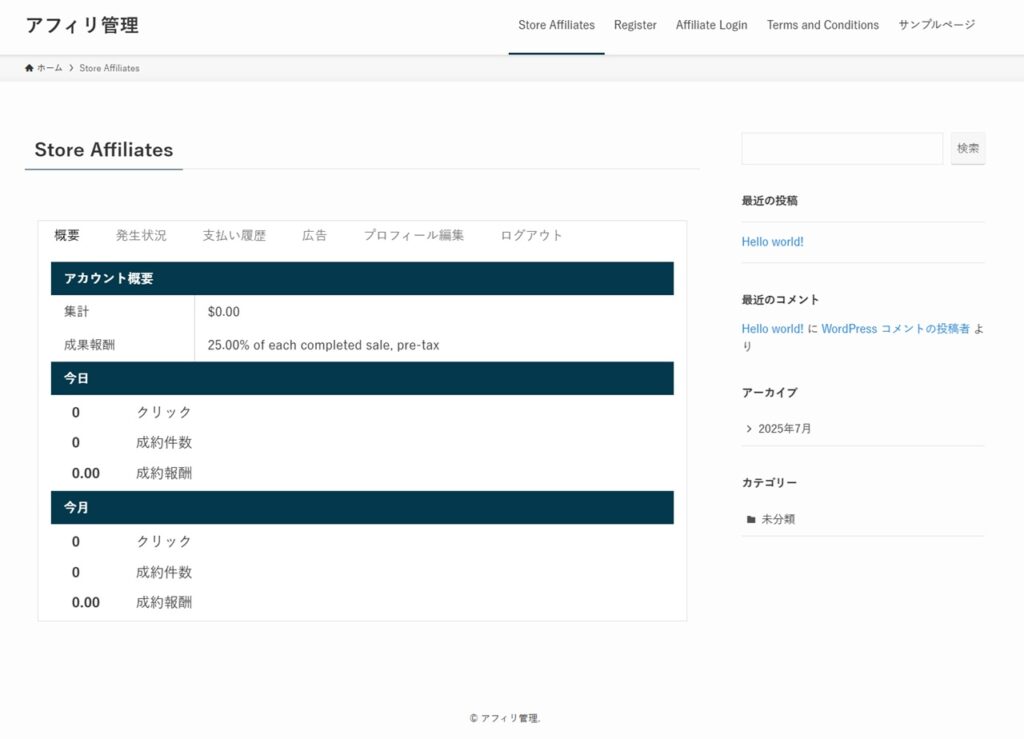This screenshot has height=739, width=1024.
Task: Click the 25.00% of each completed sale text
Action: pyautogui.click(x=323, y=345)
